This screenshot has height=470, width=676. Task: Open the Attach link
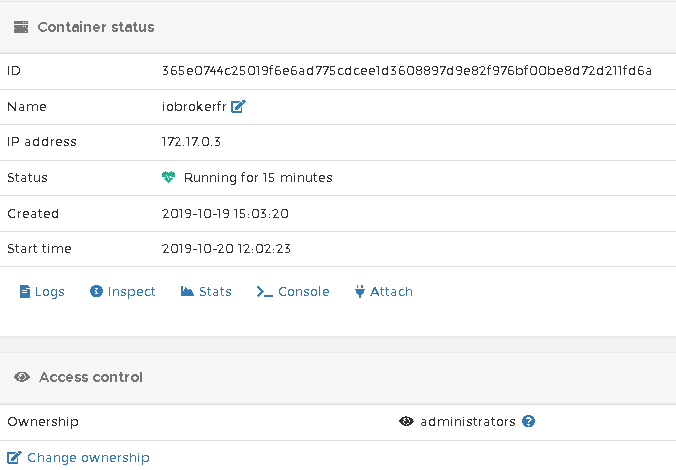pos(391,292)
